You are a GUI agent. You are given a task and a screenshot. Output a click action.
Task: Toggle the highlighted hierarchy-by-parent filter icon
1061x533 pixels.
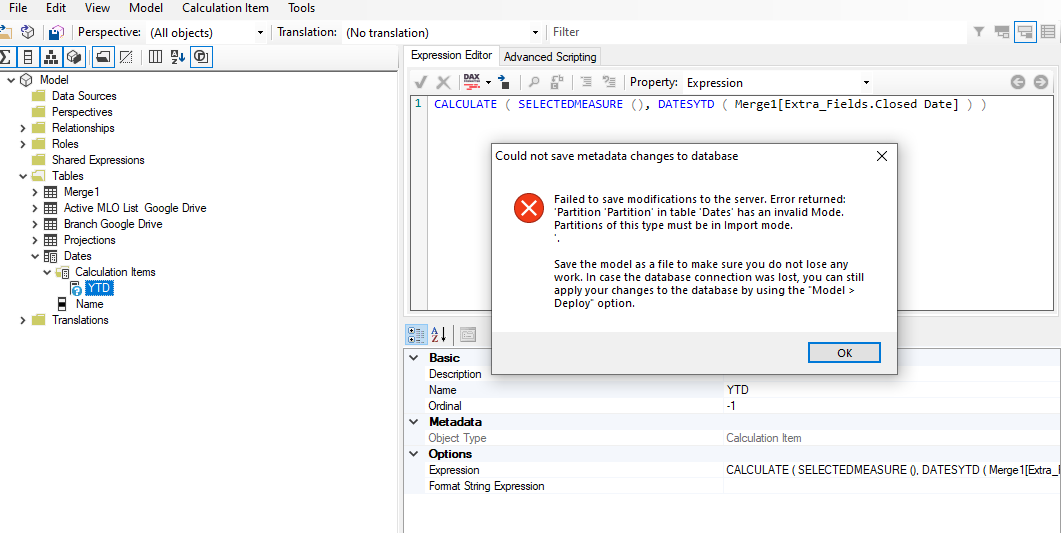1025,32
